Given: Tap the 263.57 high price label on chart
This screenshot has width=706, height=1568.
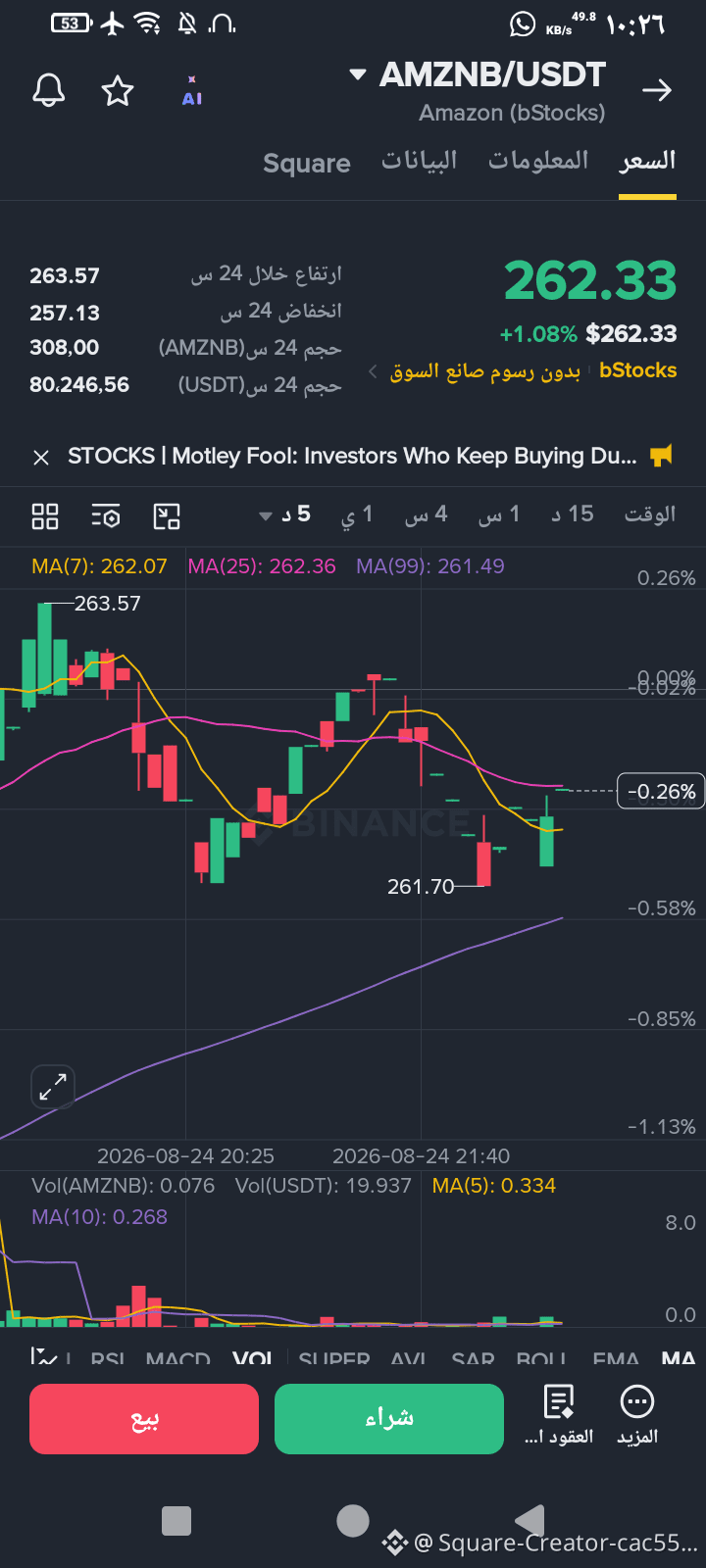Looking at the screenshot, I should [108, 604].
